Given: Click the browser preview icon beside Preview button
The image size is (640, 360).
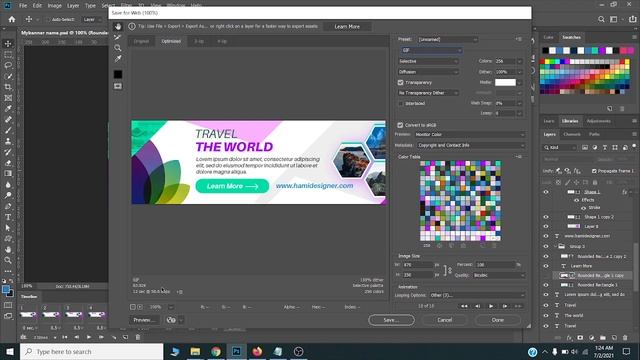Looking at the screenshot, I should coord(171,320).
